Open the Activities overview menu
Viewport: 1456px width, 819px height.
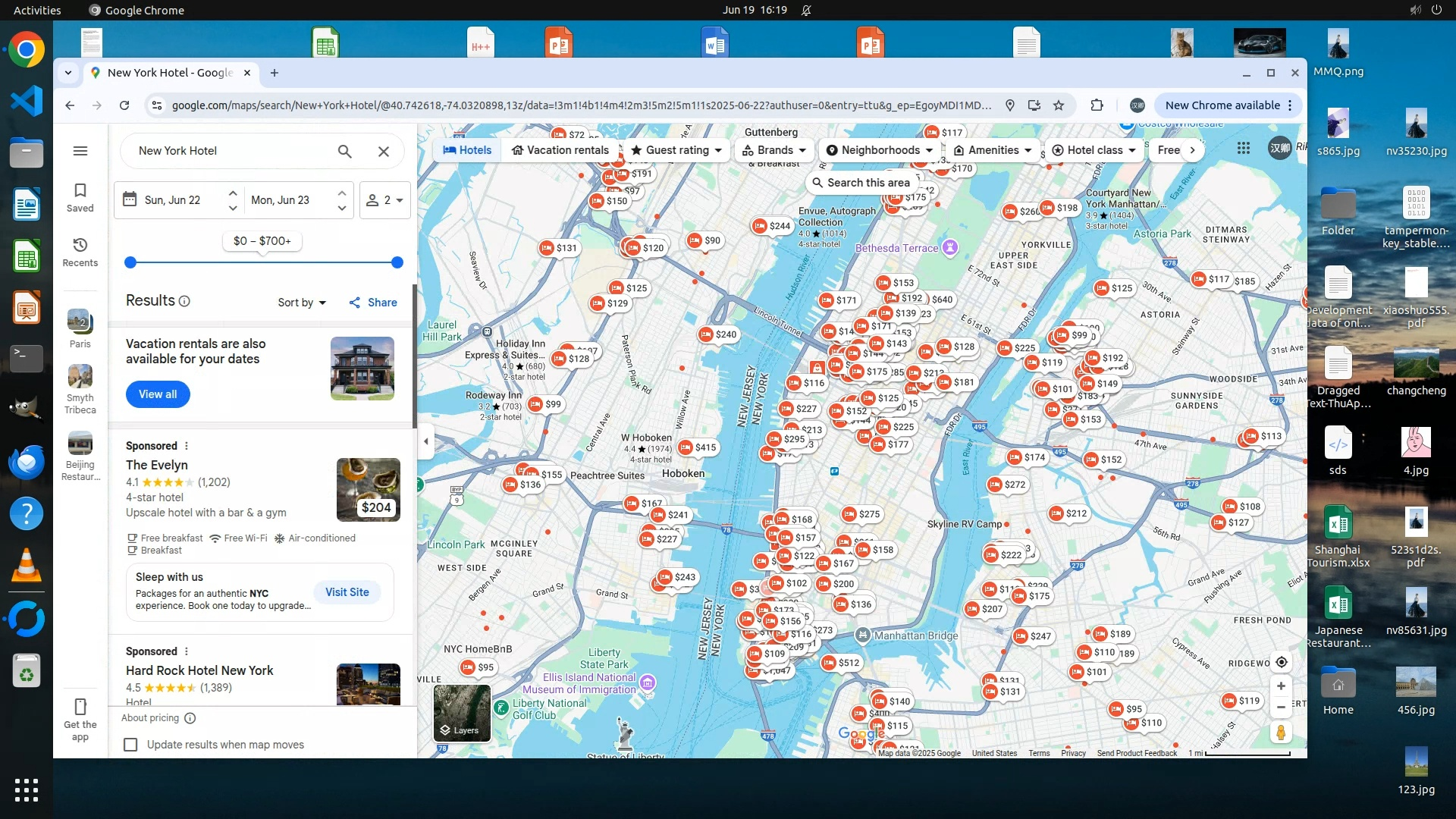coord(37,10)
